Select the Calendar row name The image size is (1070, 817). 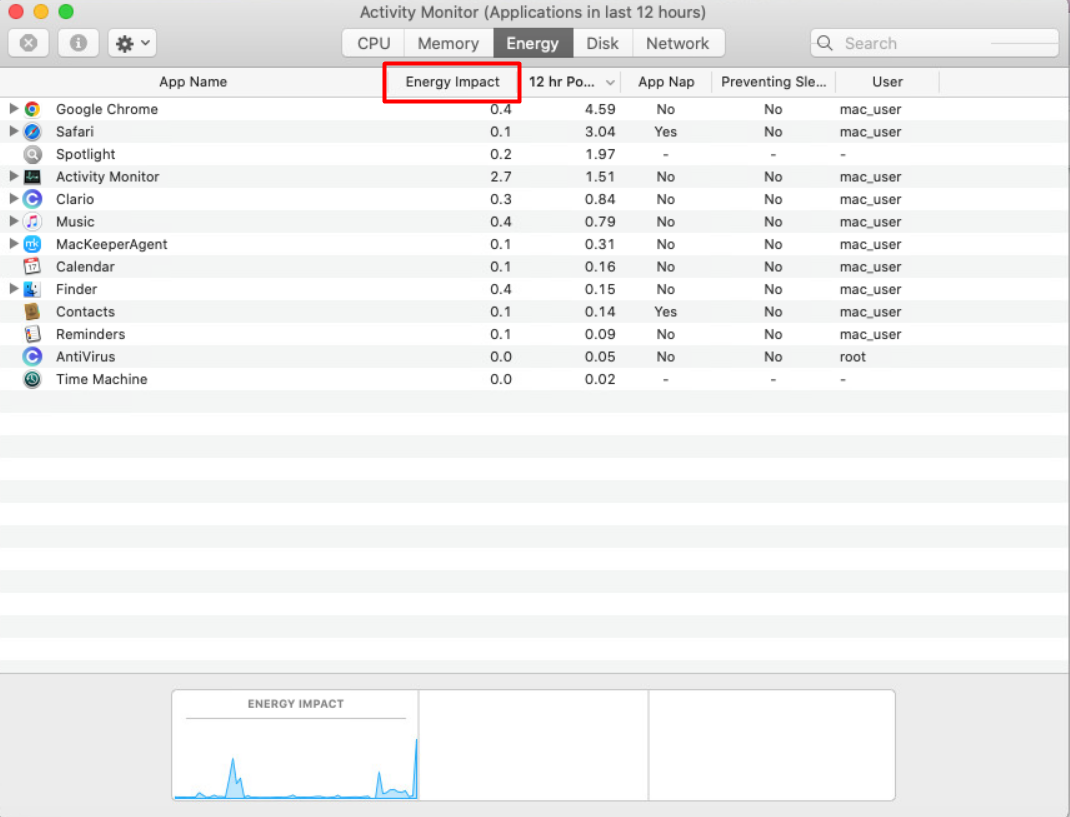(x=85, y=267)
